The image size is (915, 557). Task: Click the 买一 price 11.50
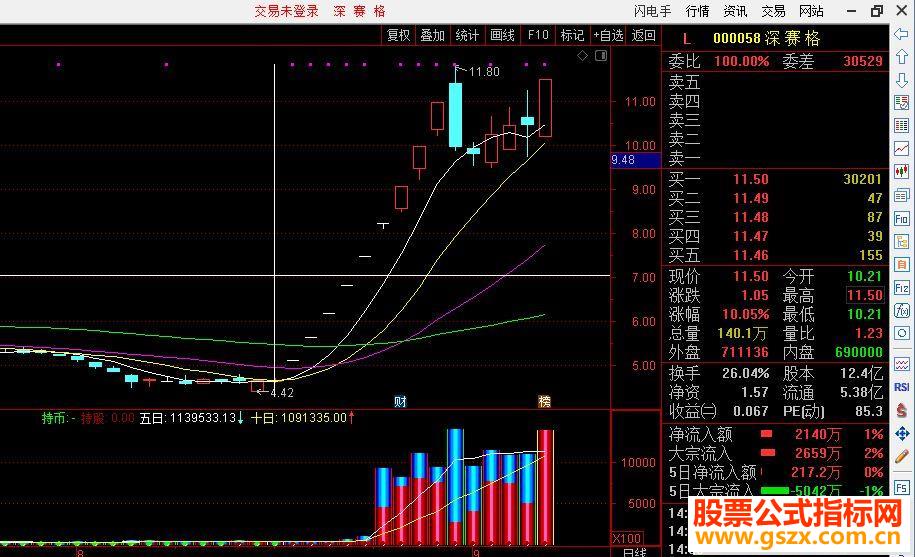pyautogui.click(x=750, y=179)
